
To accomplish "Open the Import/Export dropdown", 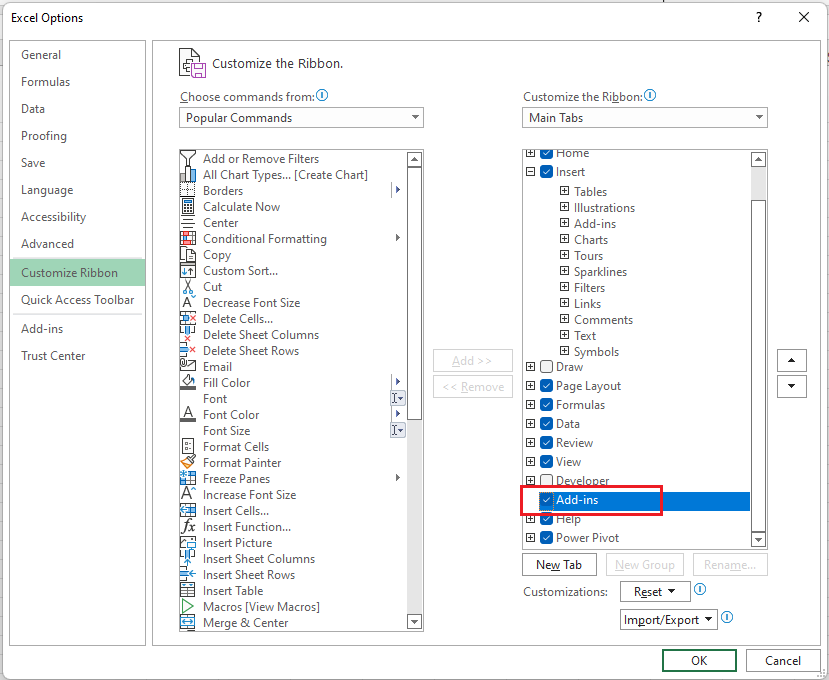I will pyautogui.click(x=668, y=619).
